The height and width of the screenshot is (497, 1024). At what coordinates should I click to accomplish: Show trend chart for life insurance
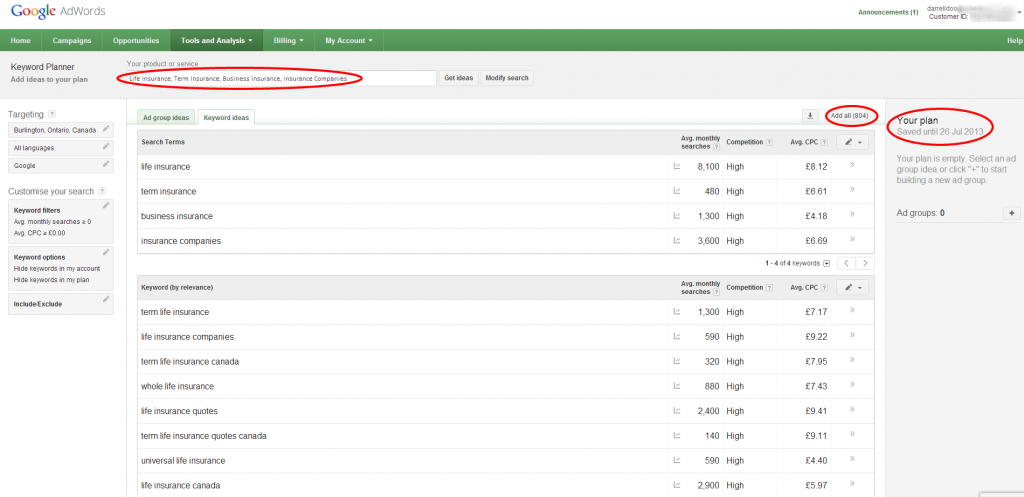pos(677,167)
